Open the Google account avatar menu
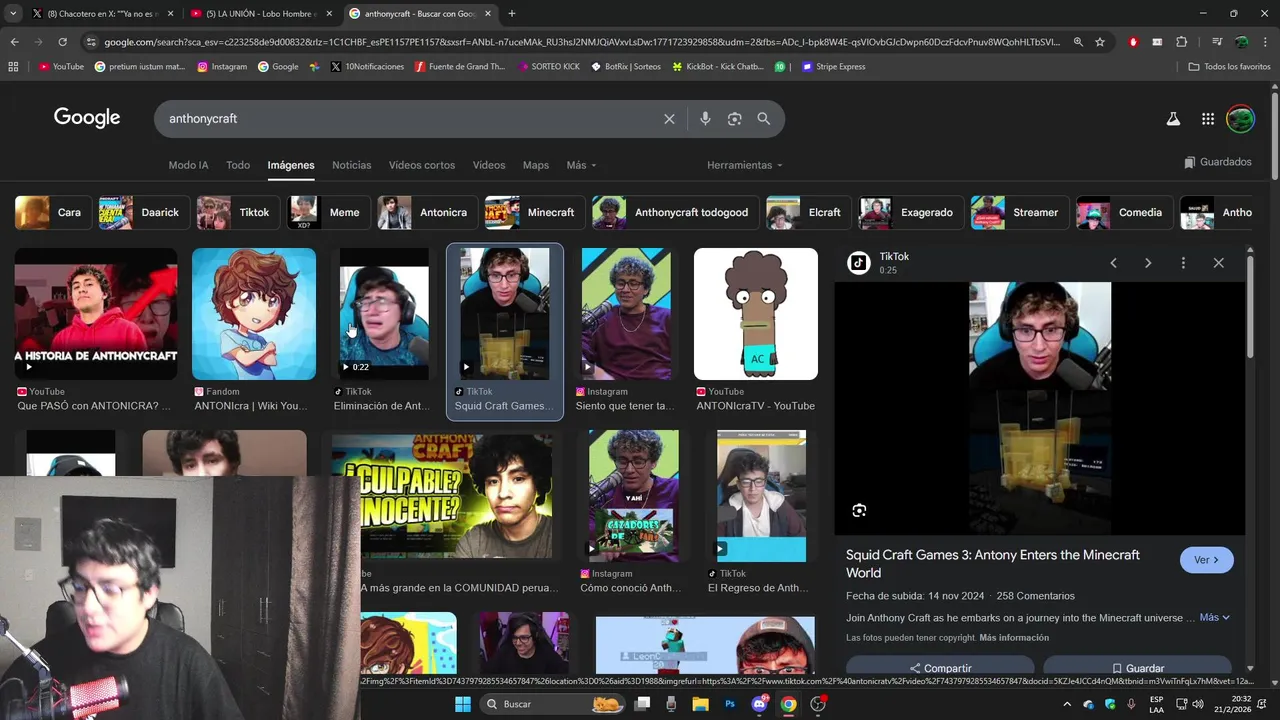1280x720 pixels. (x=1240, y=119)
